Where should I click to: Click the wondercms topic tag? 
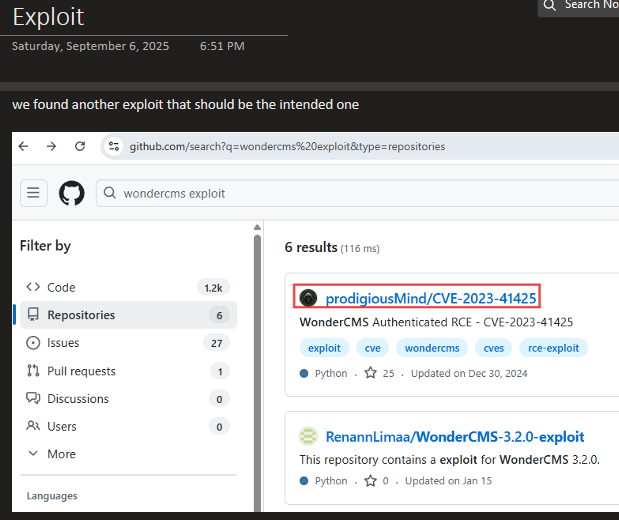(x=431, y=348)
